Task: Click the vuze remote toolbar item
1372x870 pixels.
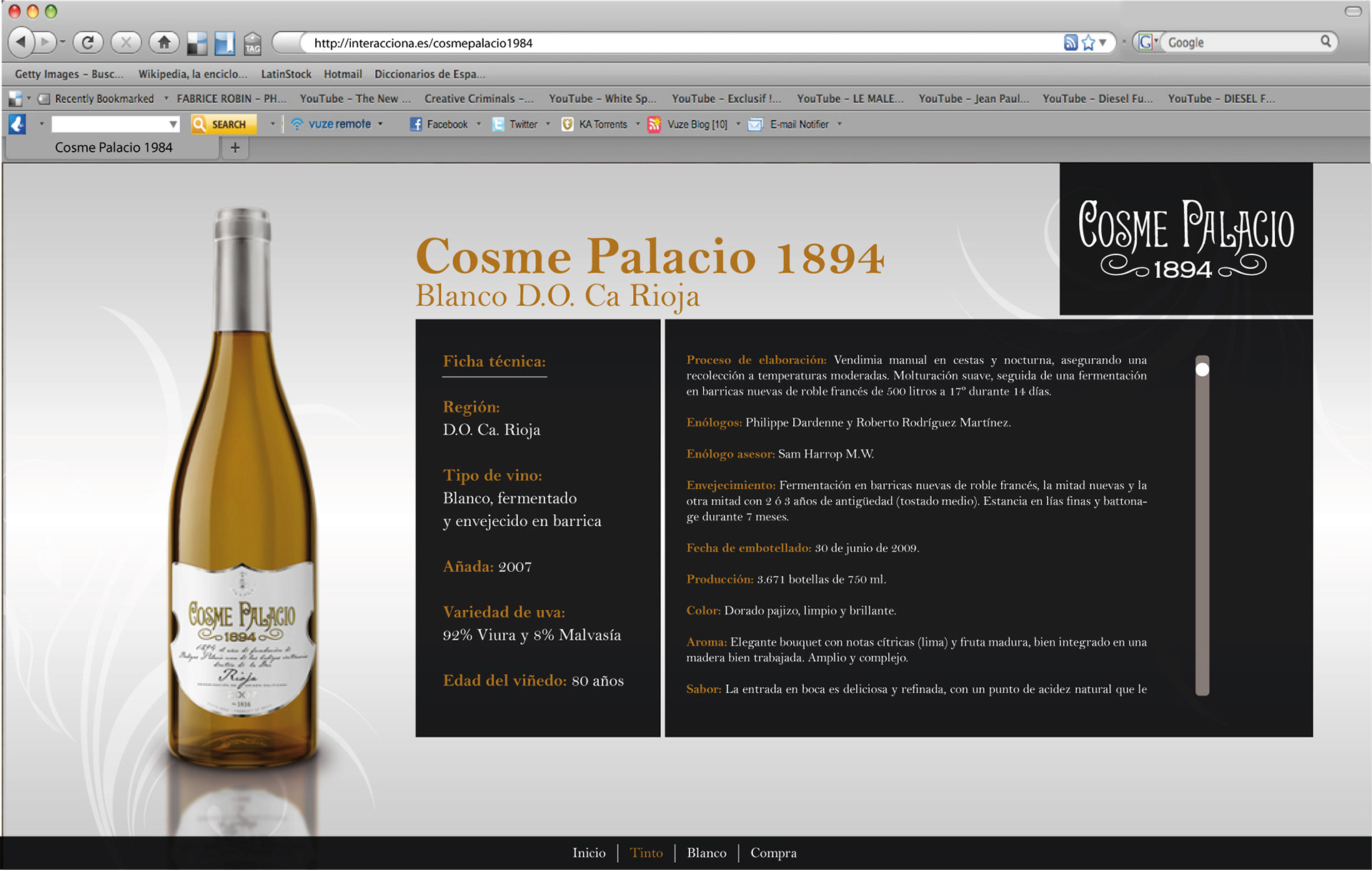Action: pyautogui.click(x=331, y=124)
